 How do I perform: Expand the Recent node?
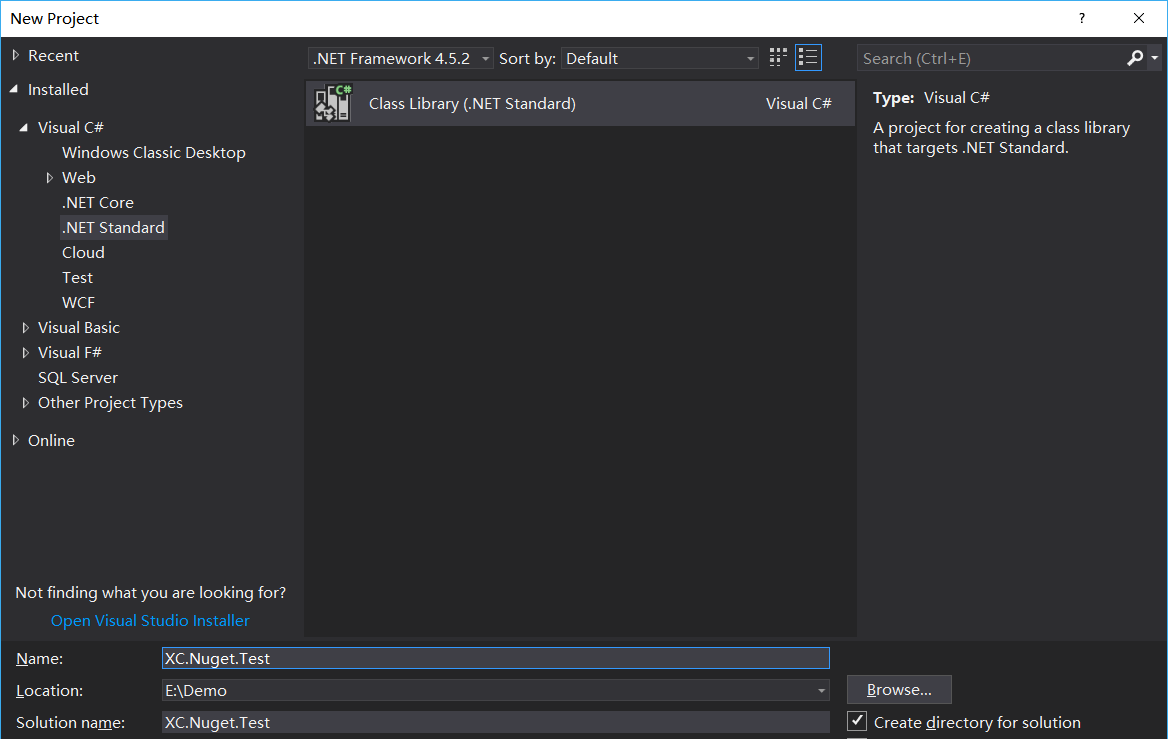16,55
